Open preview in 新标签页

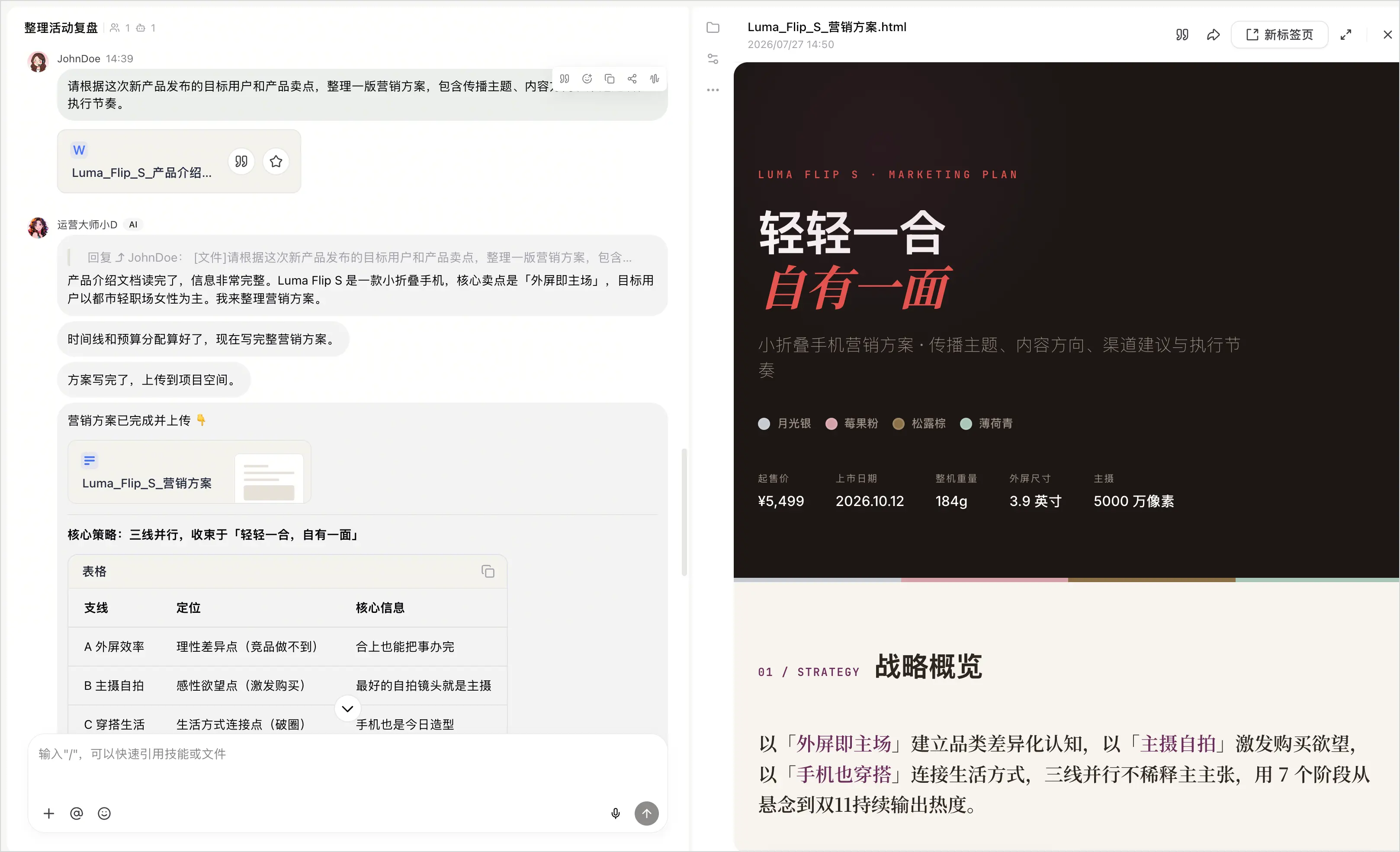click(1279, 35)
